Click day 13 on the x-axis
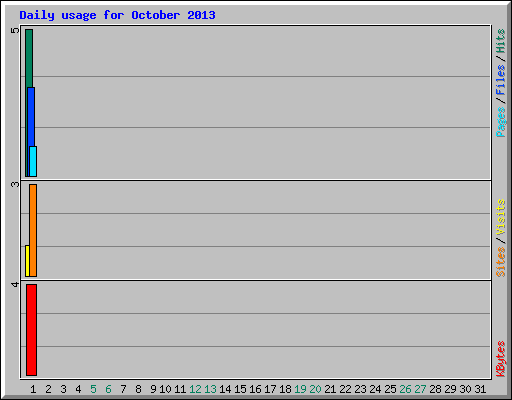Viewport: 512px width, 400px height. click(x=210, y=389)
